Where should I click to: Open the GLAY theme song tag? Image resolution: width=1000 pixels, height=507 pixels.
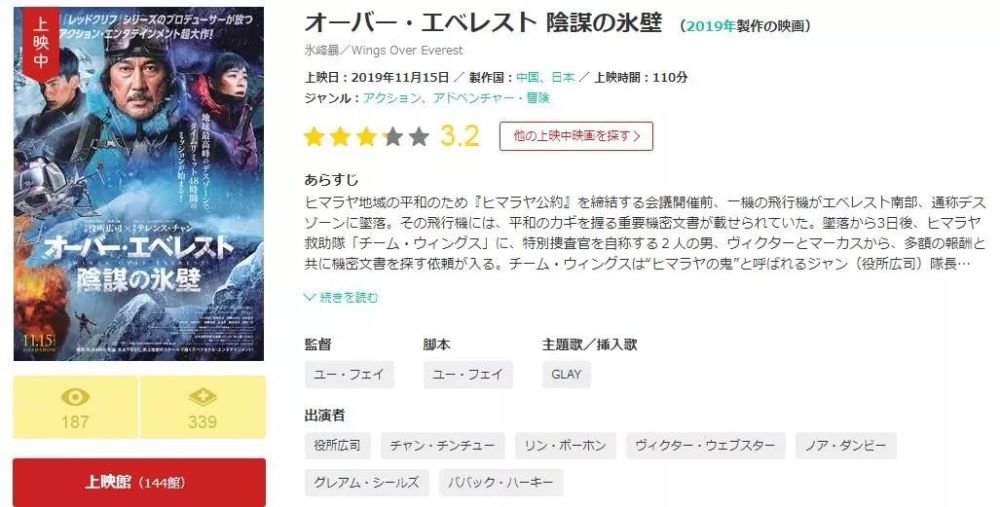click(566, 374)
